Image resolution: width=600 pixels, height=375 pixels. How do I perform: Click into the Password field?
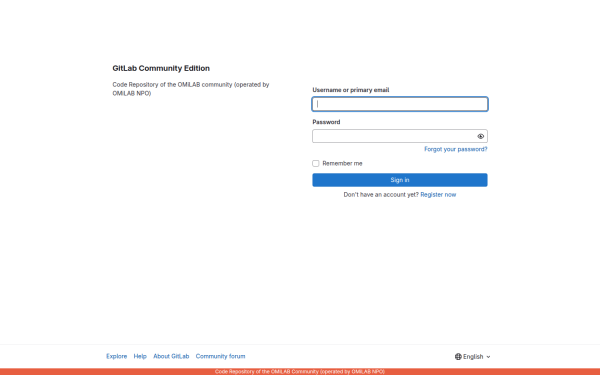[x=400, y=136]
